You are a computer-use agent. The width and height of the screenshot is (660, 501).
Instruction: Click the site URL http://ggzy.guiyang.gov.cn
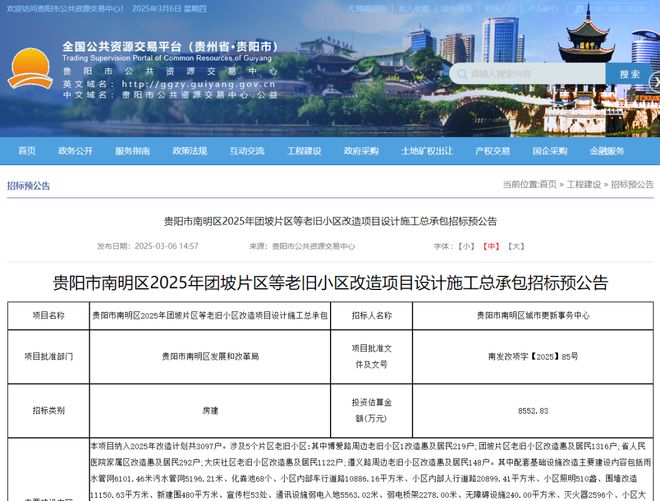coord(199,84)
